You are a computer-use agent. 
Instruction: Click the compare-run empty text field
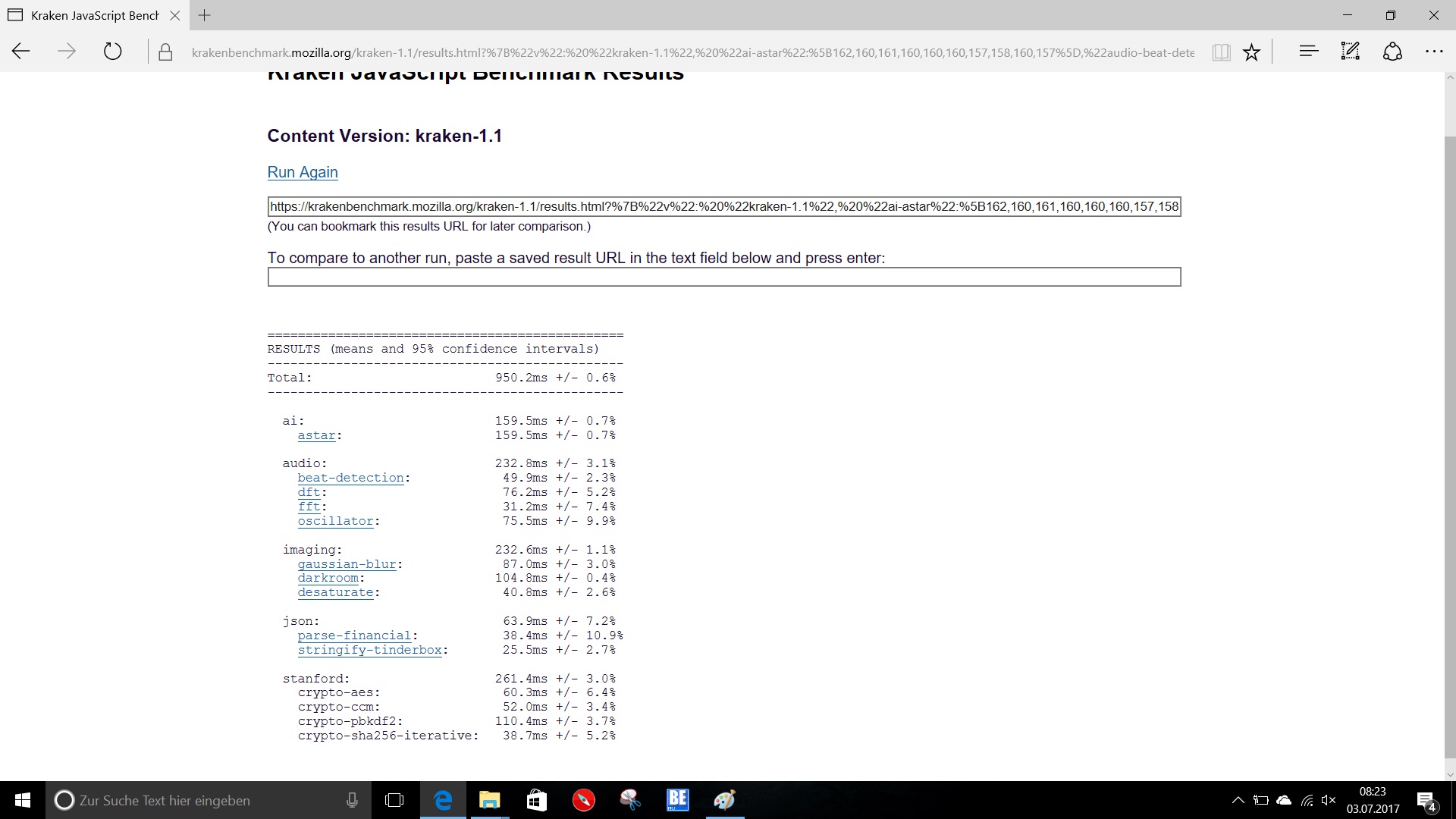[x=723, y=277]
